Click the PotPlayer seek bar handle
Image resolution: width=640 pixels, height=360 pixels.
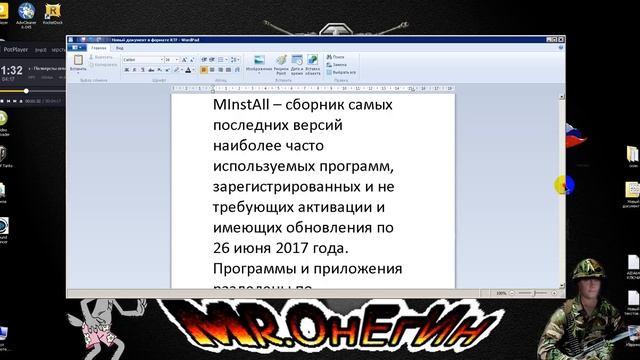pos(26,91)
